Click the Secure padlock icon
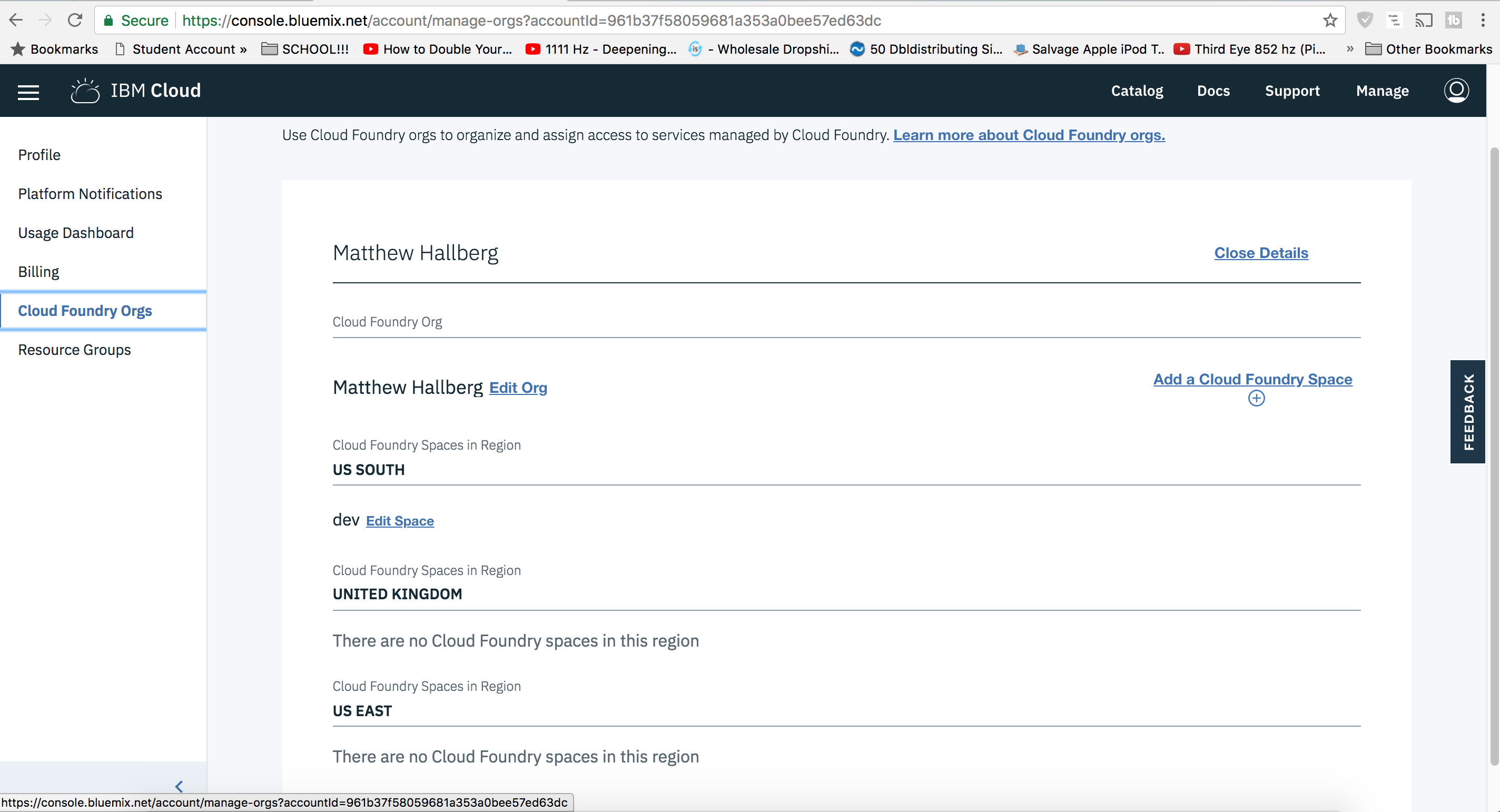This screenshot has width=1500, height=812. pos(108,21)
